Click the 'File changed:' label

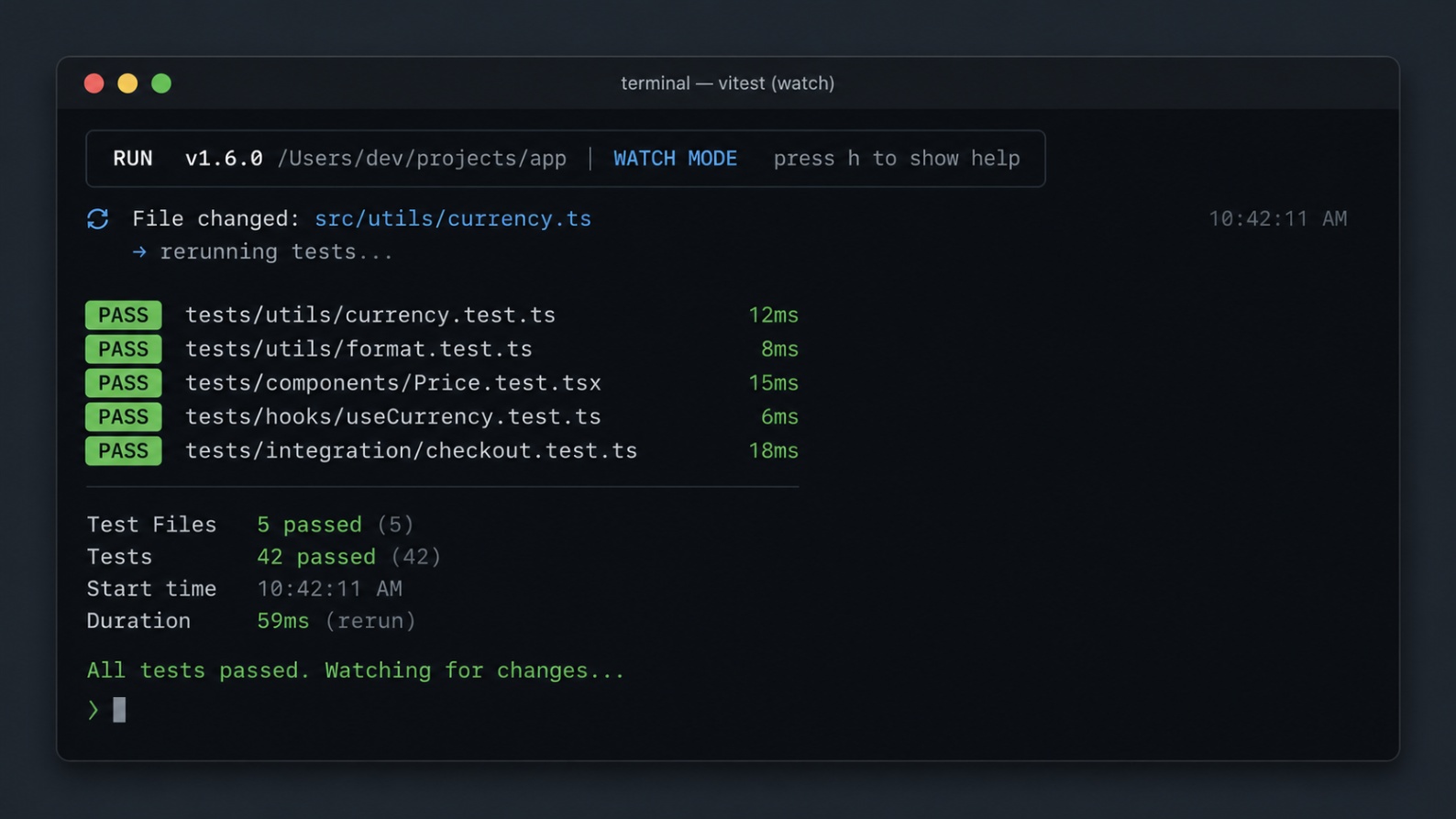[x=215, y=218]
